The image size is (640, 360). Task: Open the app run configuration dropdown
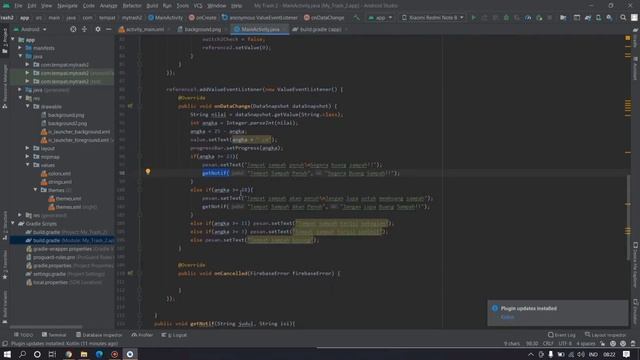click(x=380, y=18)
